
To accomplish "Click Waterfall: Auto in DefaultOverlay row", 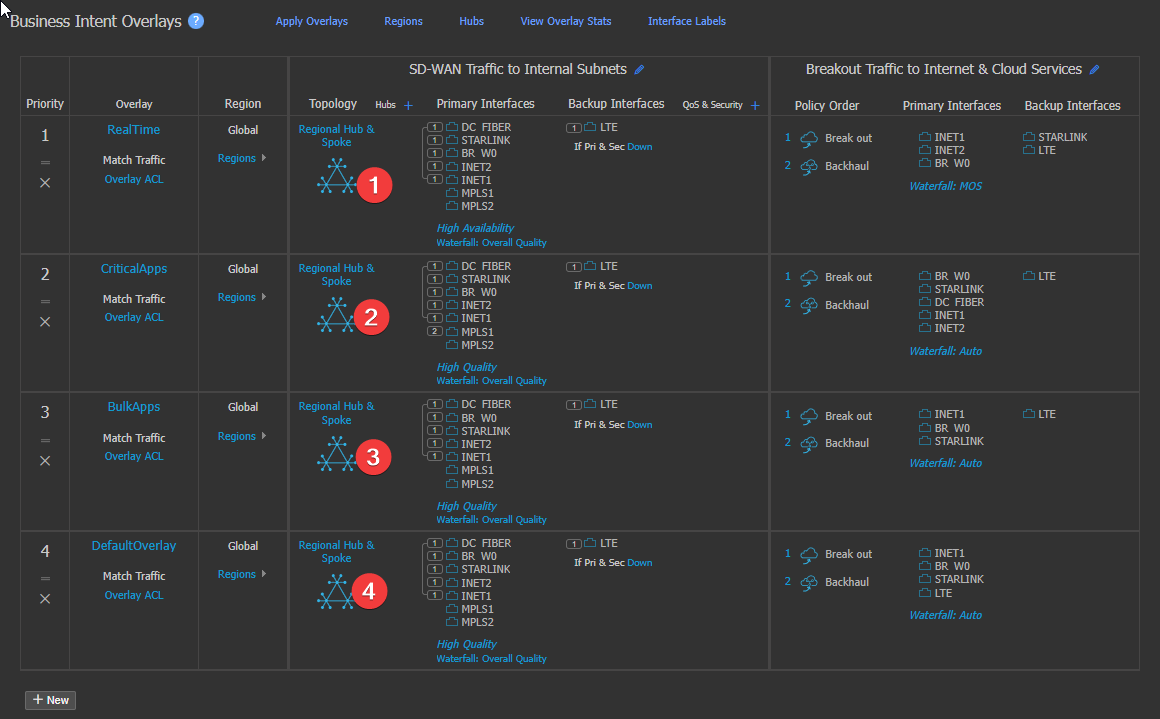I will click(x=945, y=615).
